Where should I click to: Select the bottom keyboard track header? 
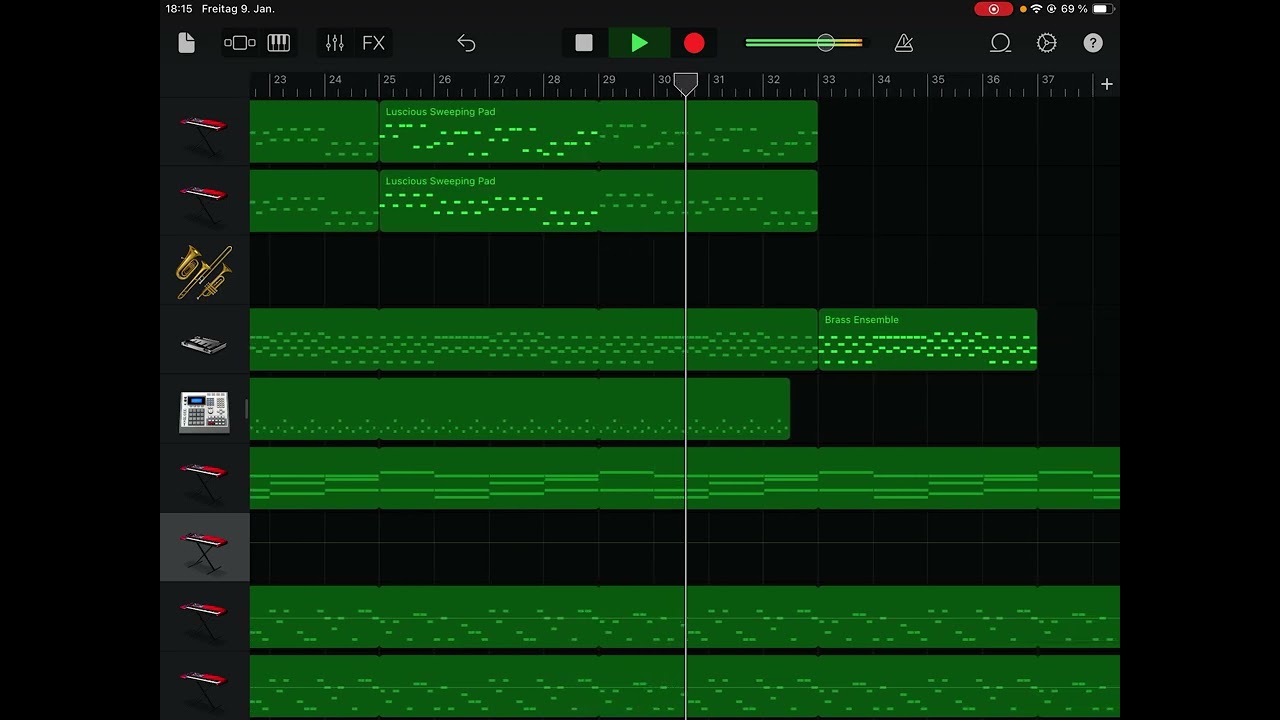pyautogui.click(x=204, y=686)
